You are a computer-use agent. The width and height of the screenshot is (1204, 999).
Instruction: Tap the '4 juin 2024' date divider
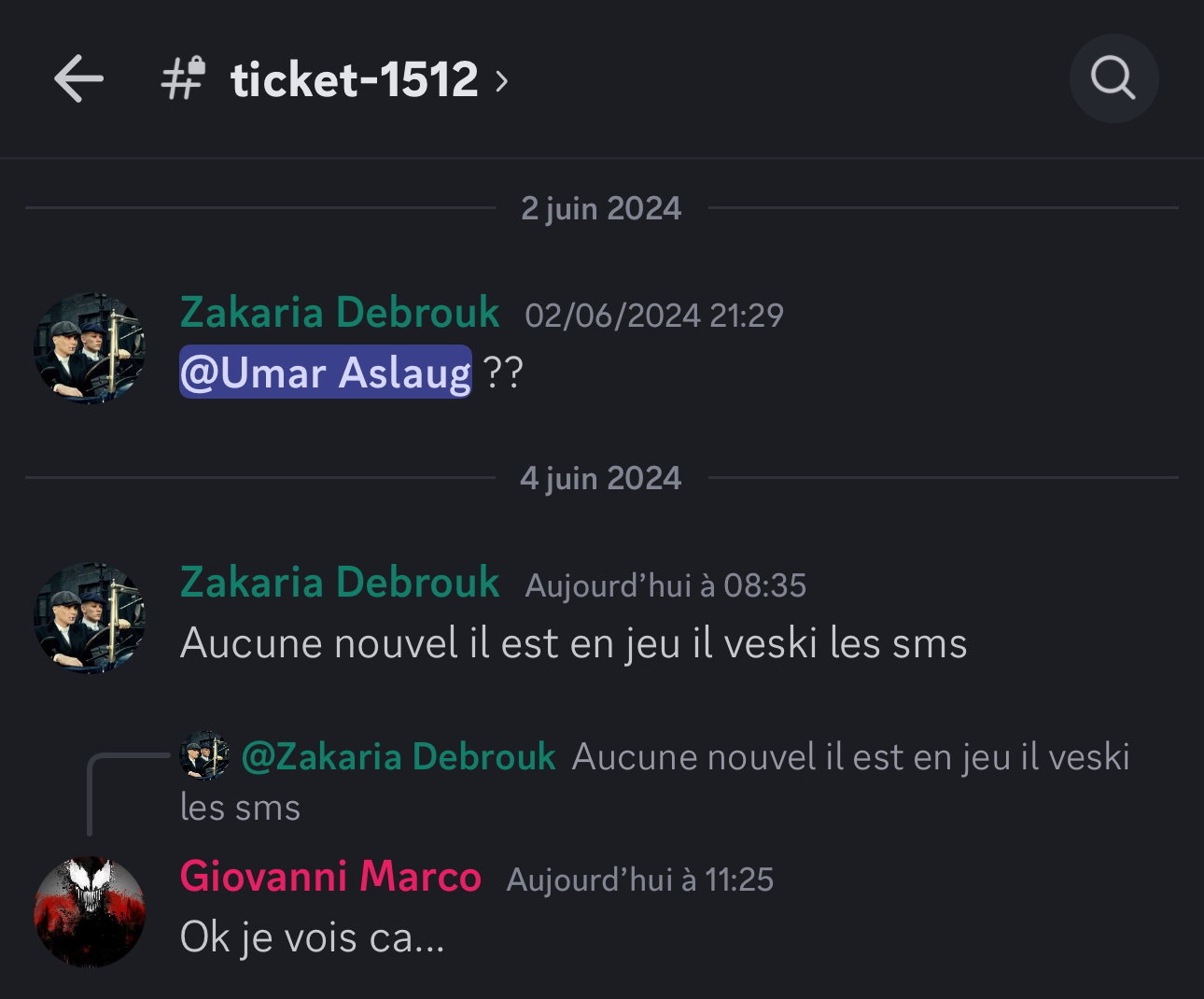601,478
